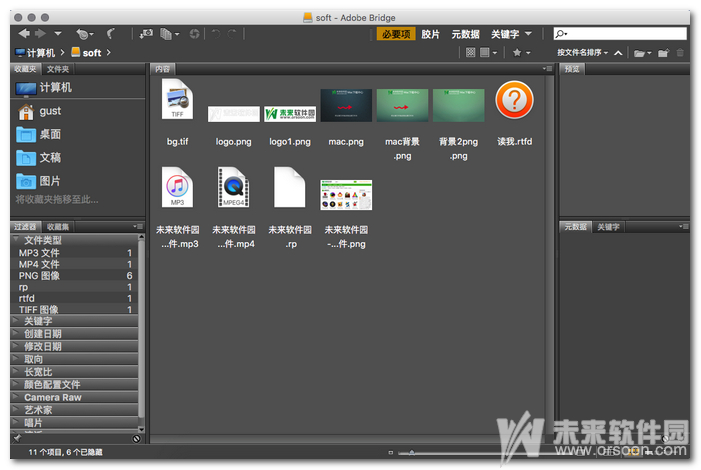Toggle ascending sort order arrow

[618, 53]
